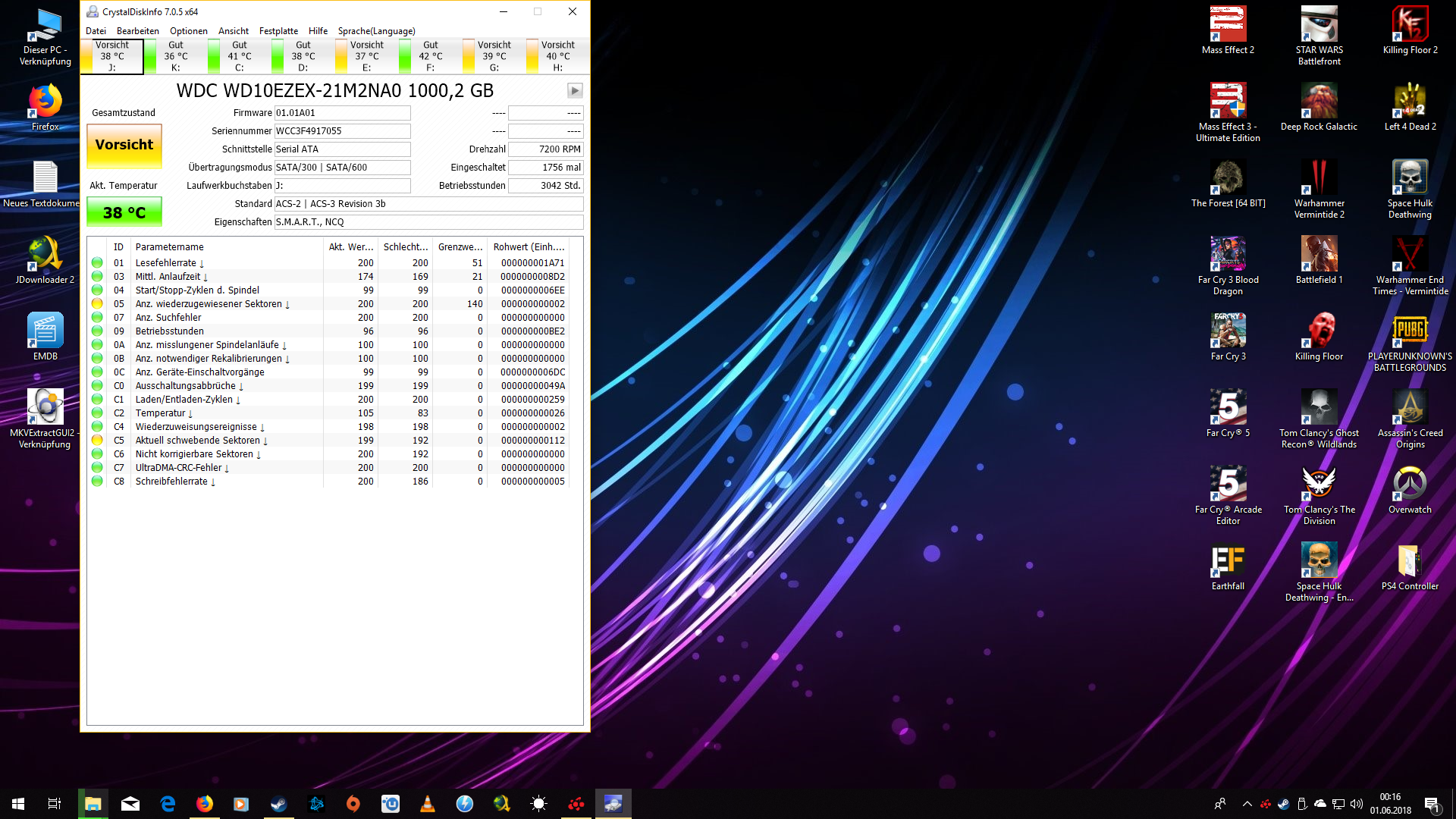Select disk C: Gut 41 °C tab
1456x819 pixels.
(240, 56)
